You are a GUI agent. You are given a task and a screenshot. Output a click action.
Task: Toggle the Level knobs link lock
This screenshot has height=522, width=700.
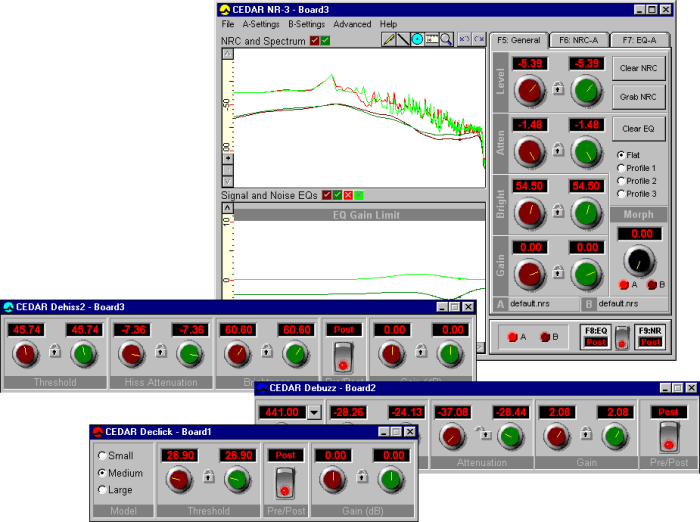(558, 88)
